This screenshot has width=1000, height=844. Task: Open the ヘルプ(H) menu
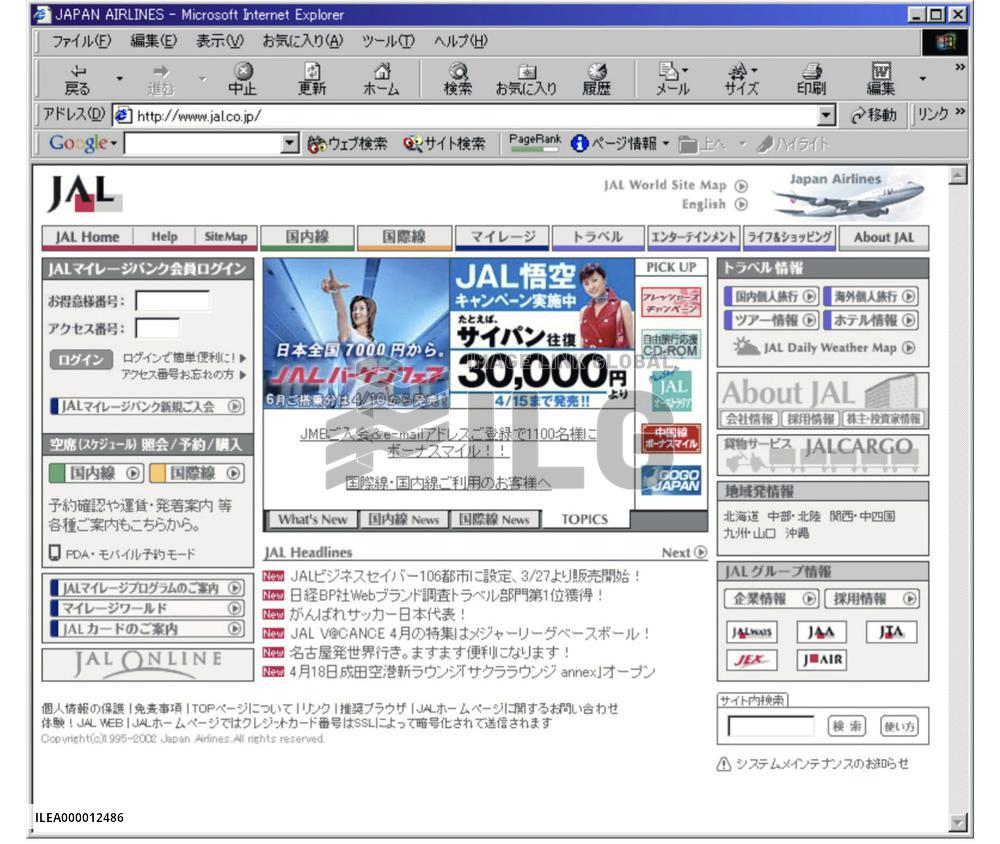pos(460,41)
